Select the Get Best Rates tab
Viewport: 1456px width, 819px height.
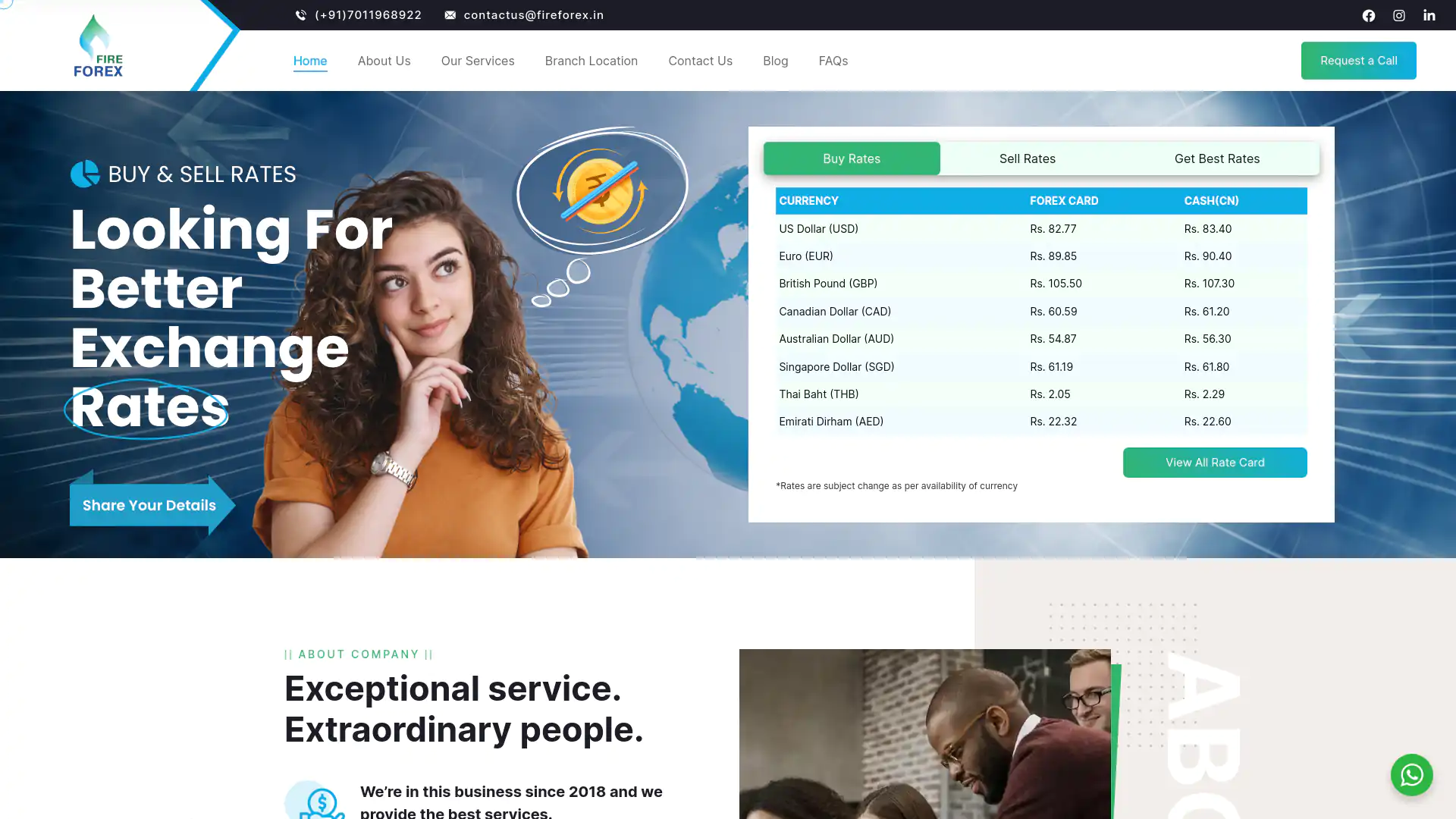click(x=1216, y=158)
